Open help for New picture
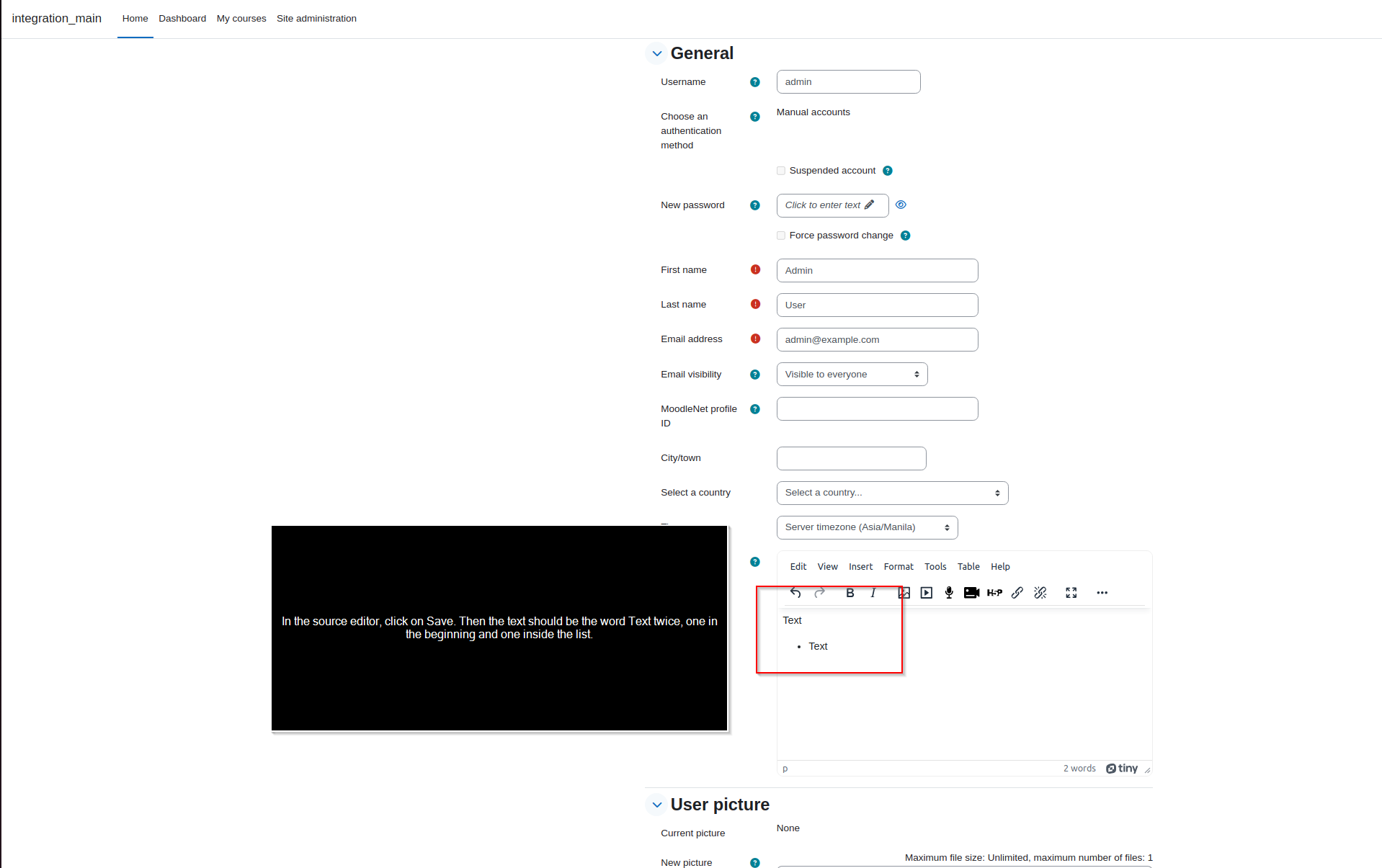This screenshot has height=868, width=1382. point(755,863)
